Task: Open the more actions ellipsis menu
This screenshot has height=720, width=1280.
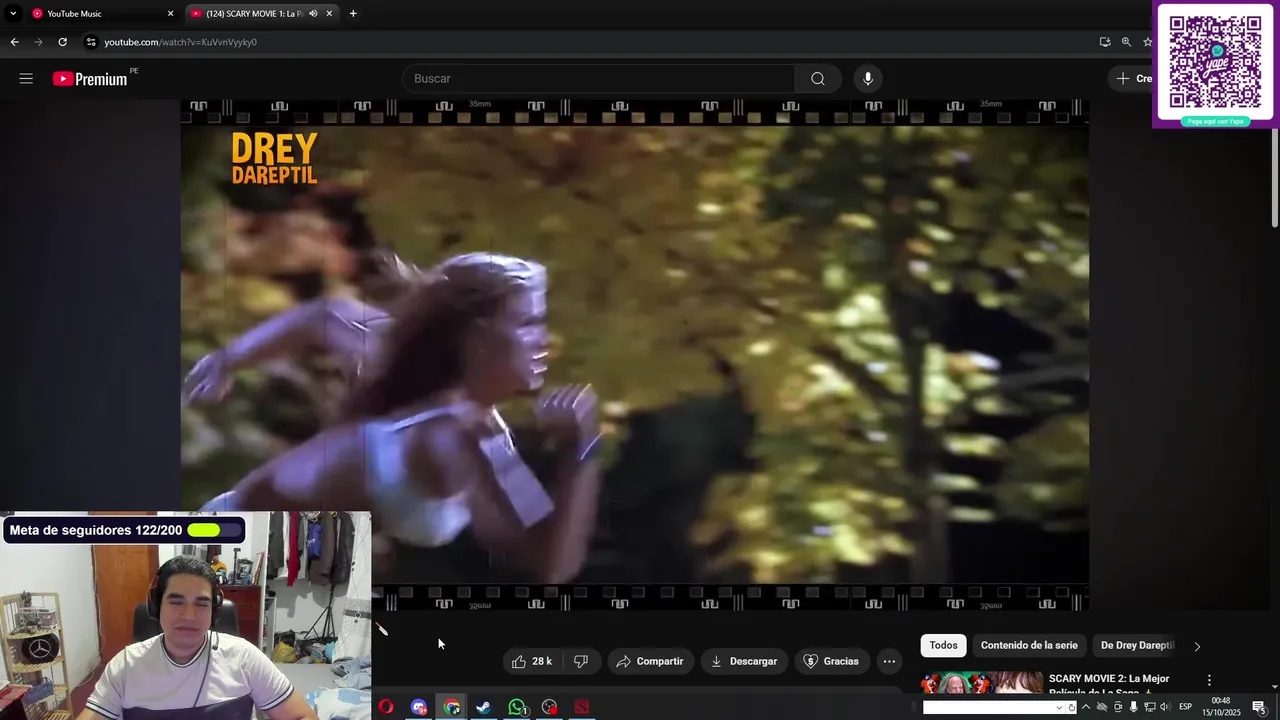Action: coord(889,661)
